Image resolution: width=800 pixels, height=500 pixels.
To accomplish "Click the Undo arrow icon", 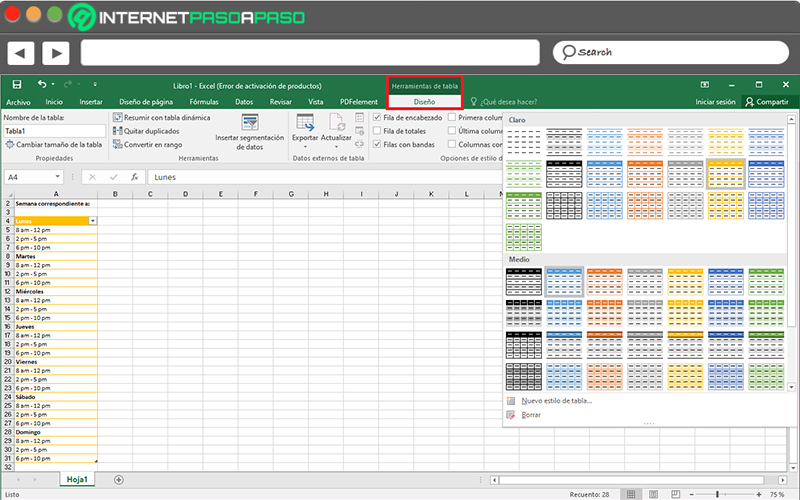I will (42, 84).
